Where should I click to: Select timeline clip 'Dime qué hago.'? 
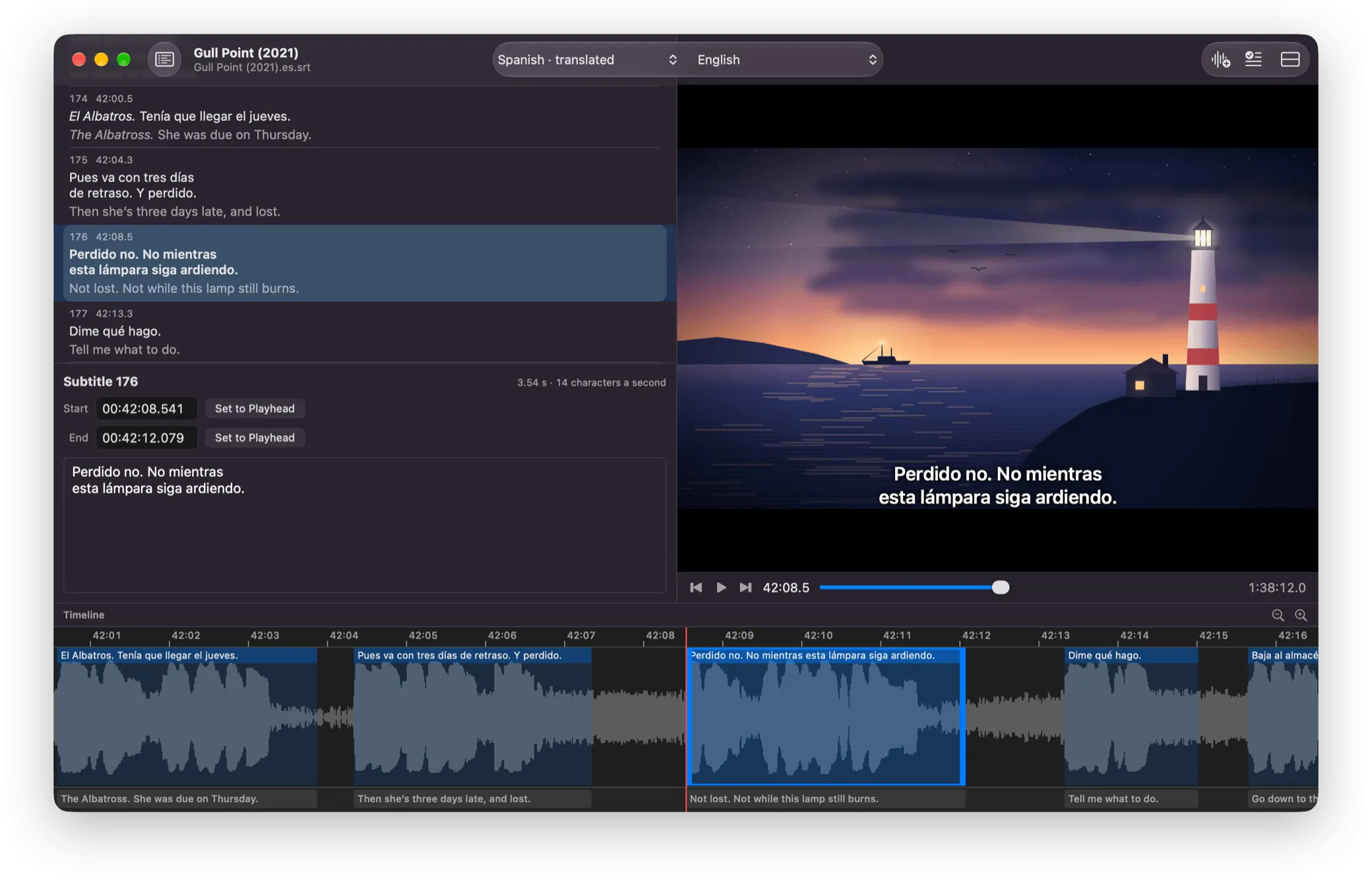click(x=1131, y=717)
